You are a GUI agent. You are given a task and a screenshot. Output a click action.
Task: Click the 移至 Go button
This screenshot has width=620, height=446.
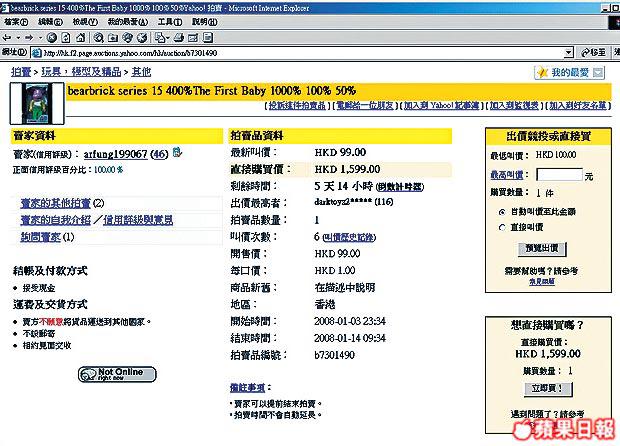pos(593,53)
